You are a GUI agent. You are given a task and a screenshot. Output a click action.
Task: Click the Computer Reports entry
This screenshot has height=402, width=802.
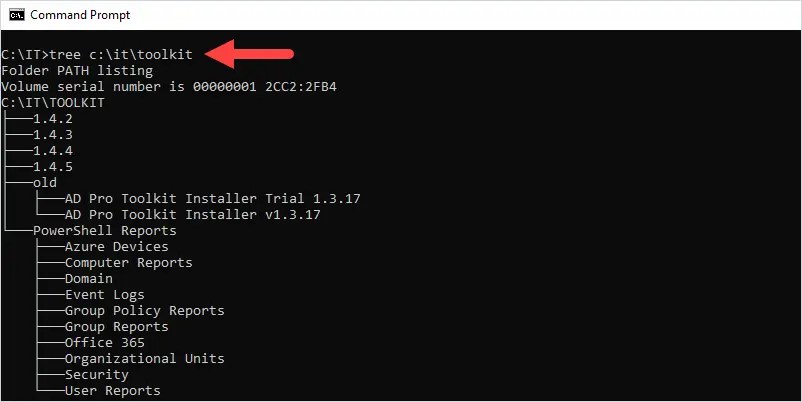pos(128,263)
